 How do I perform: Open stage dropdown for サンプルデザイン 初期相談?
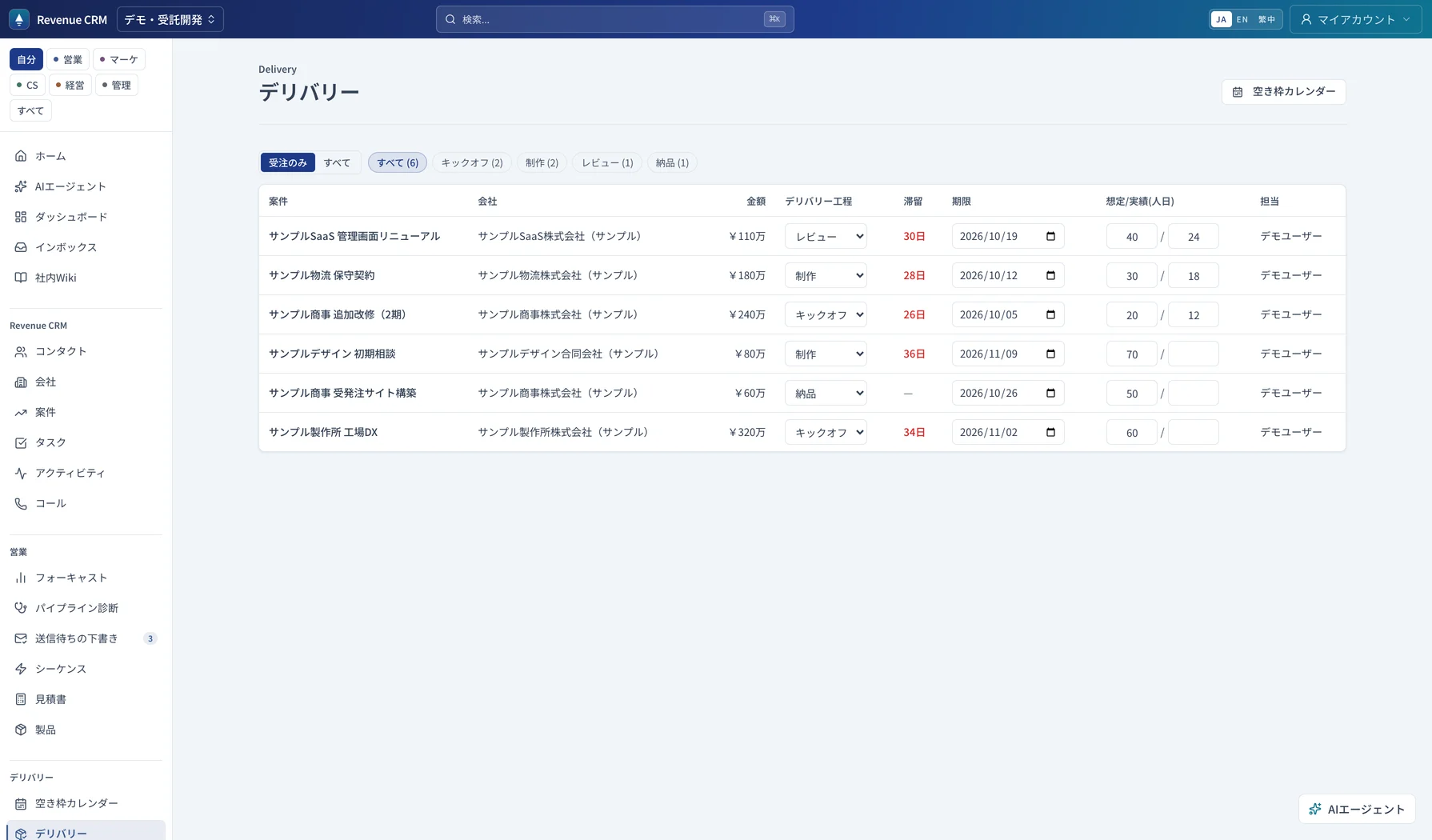point(826,354)
